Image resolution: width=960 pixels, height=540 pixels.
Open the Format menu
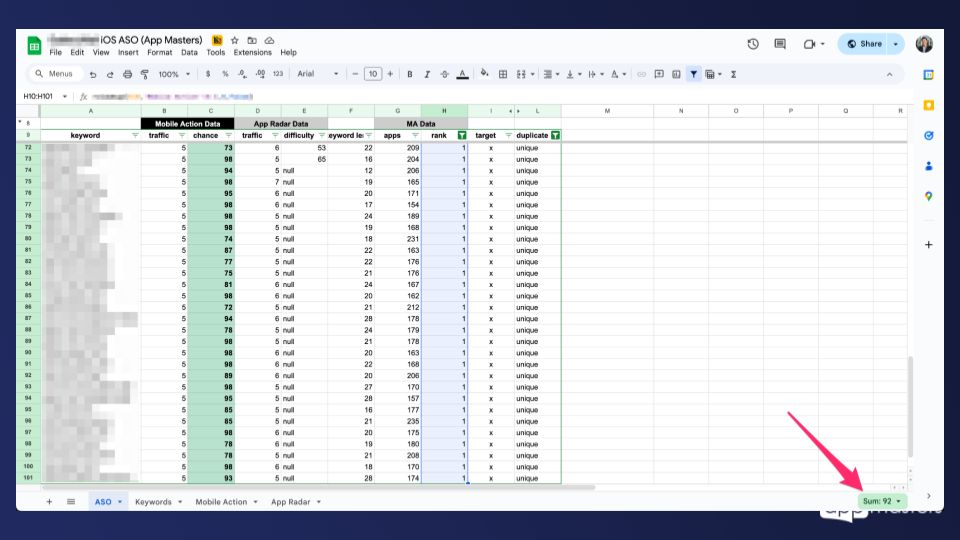click(x=160, y=53)
